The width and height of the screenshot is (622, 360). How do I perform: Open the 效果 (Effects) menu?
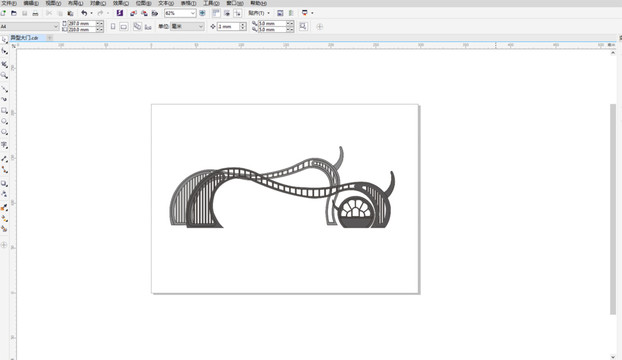point(121,3)
